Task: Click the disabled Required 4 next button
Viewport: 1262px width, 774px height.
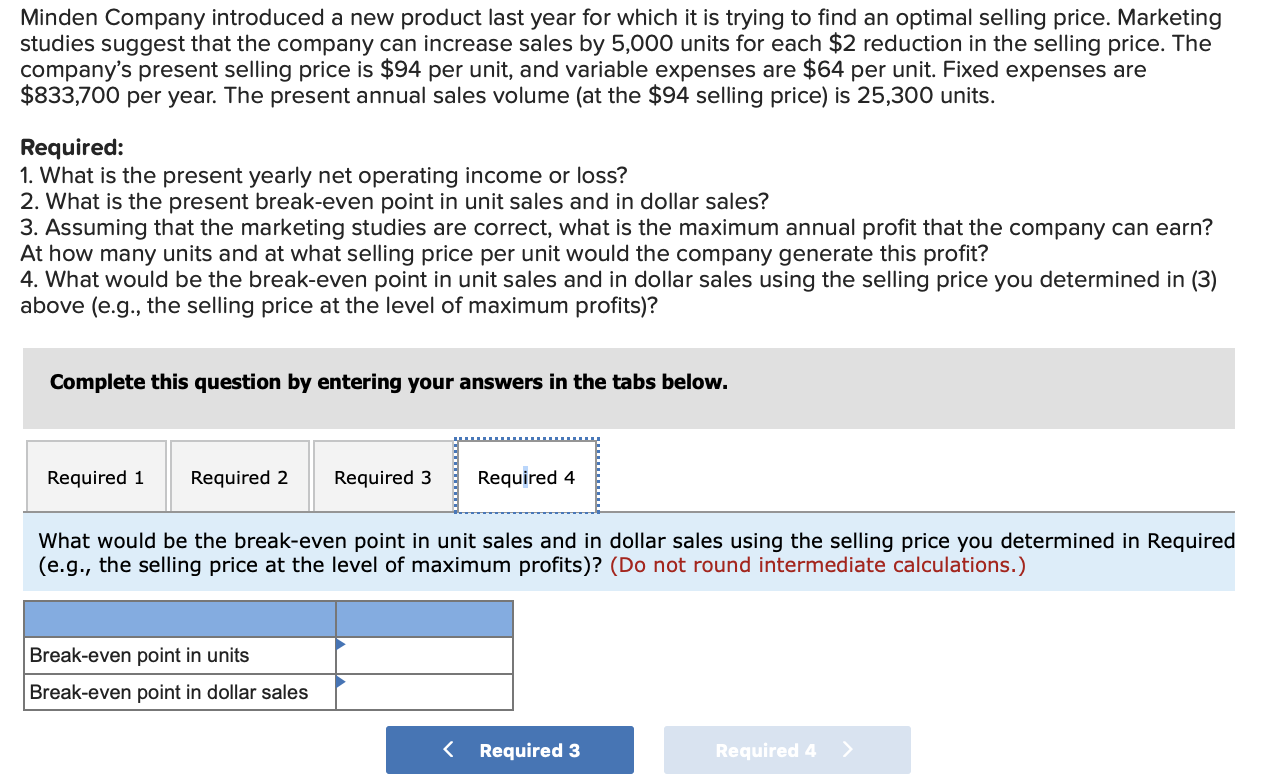Action: (787, 749)
